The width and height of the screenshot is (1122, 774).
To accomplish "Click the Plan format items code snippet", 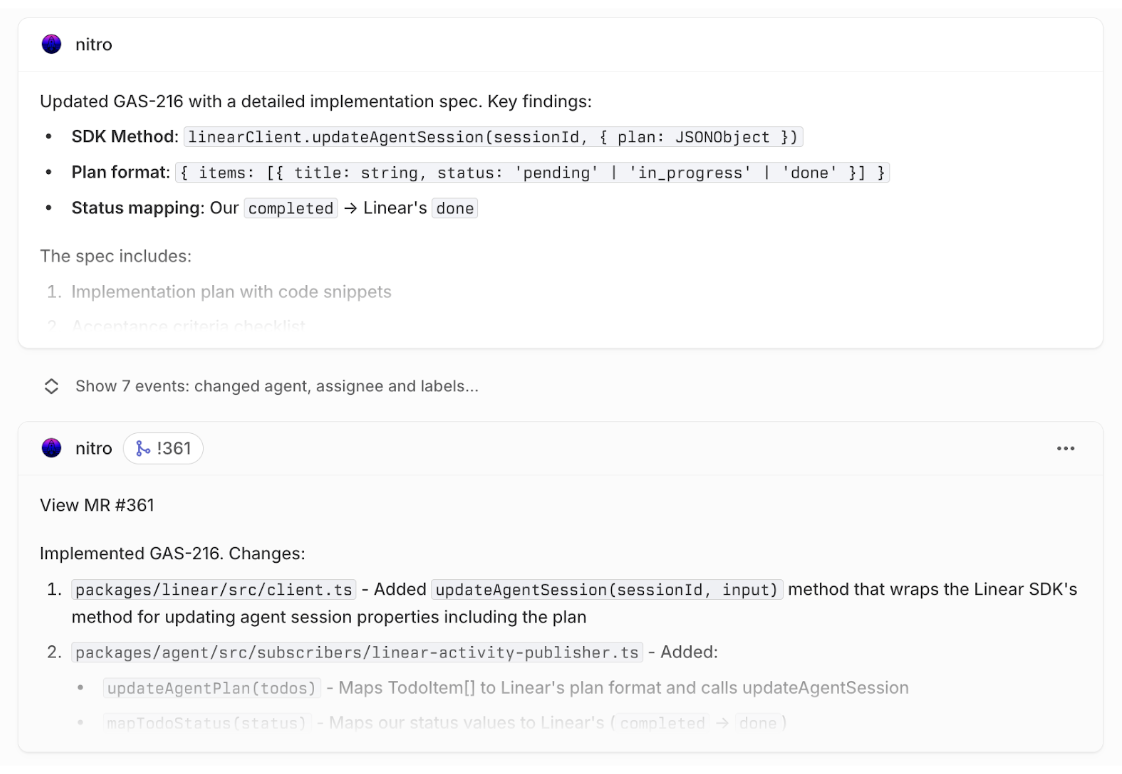I will pos(532,173).
